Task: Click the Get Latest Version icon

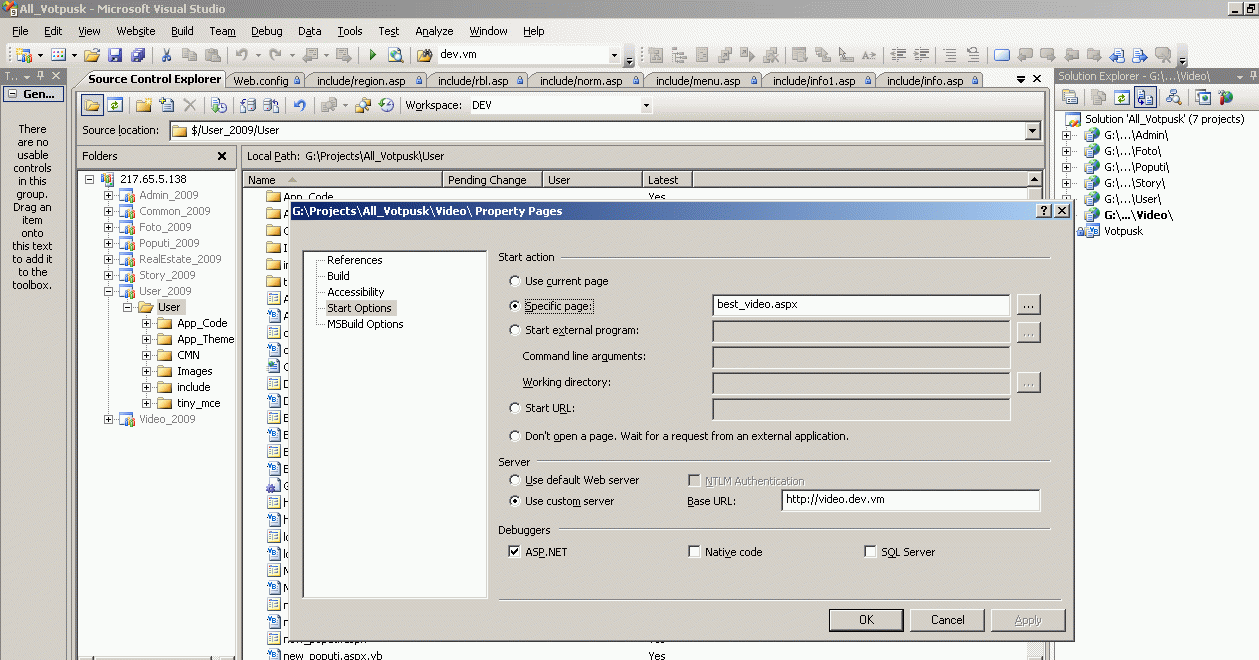Action: 220,105
